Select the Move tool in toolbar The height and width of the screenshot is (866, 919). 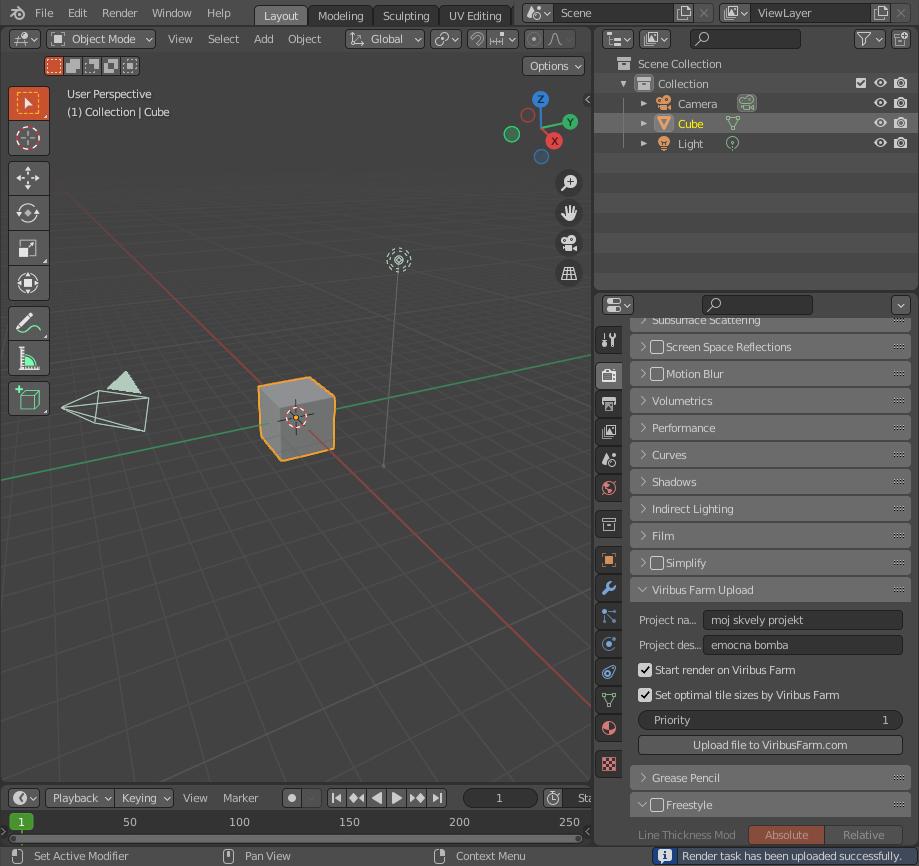coord(29,178)
